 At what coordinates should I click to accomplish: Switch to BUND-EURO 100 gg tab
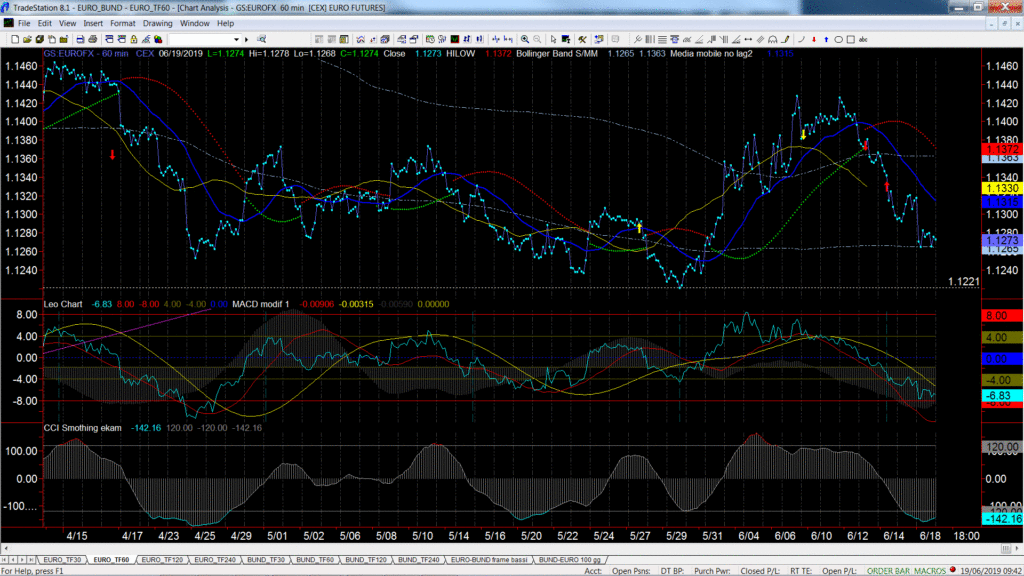click(x=569, y=560)
